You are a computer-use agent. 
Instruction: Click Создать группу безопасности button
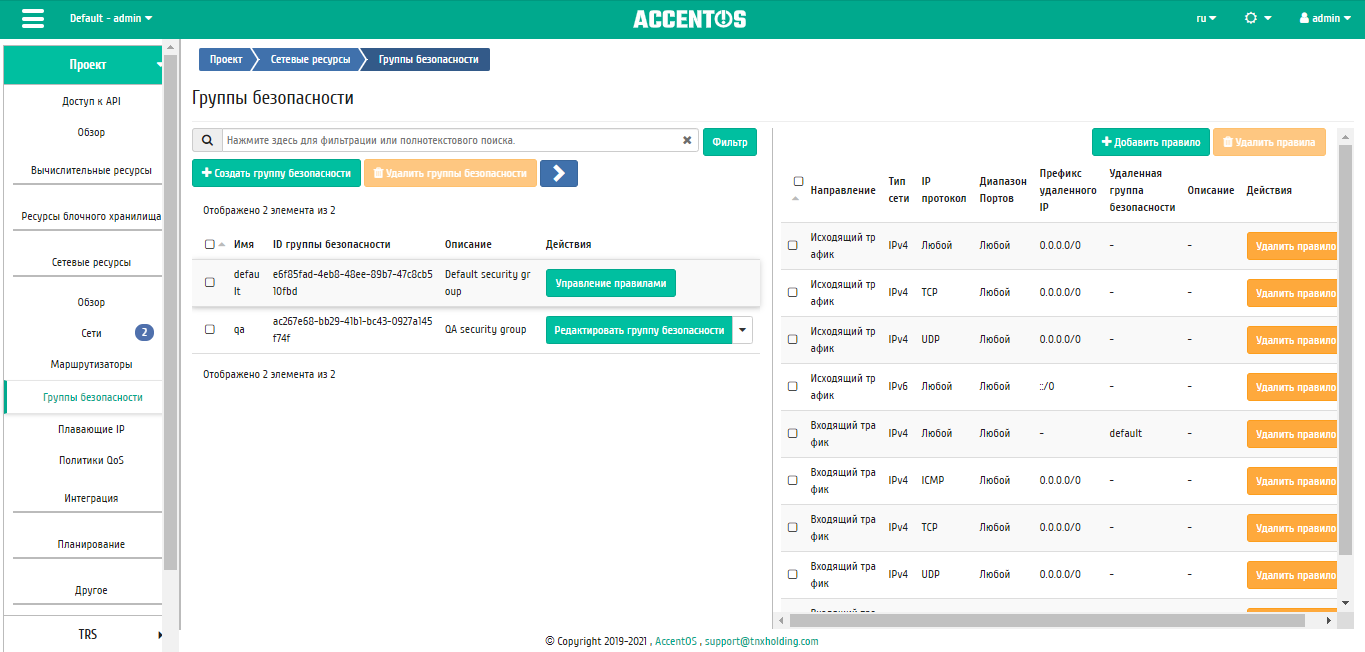tap(276, 173)
